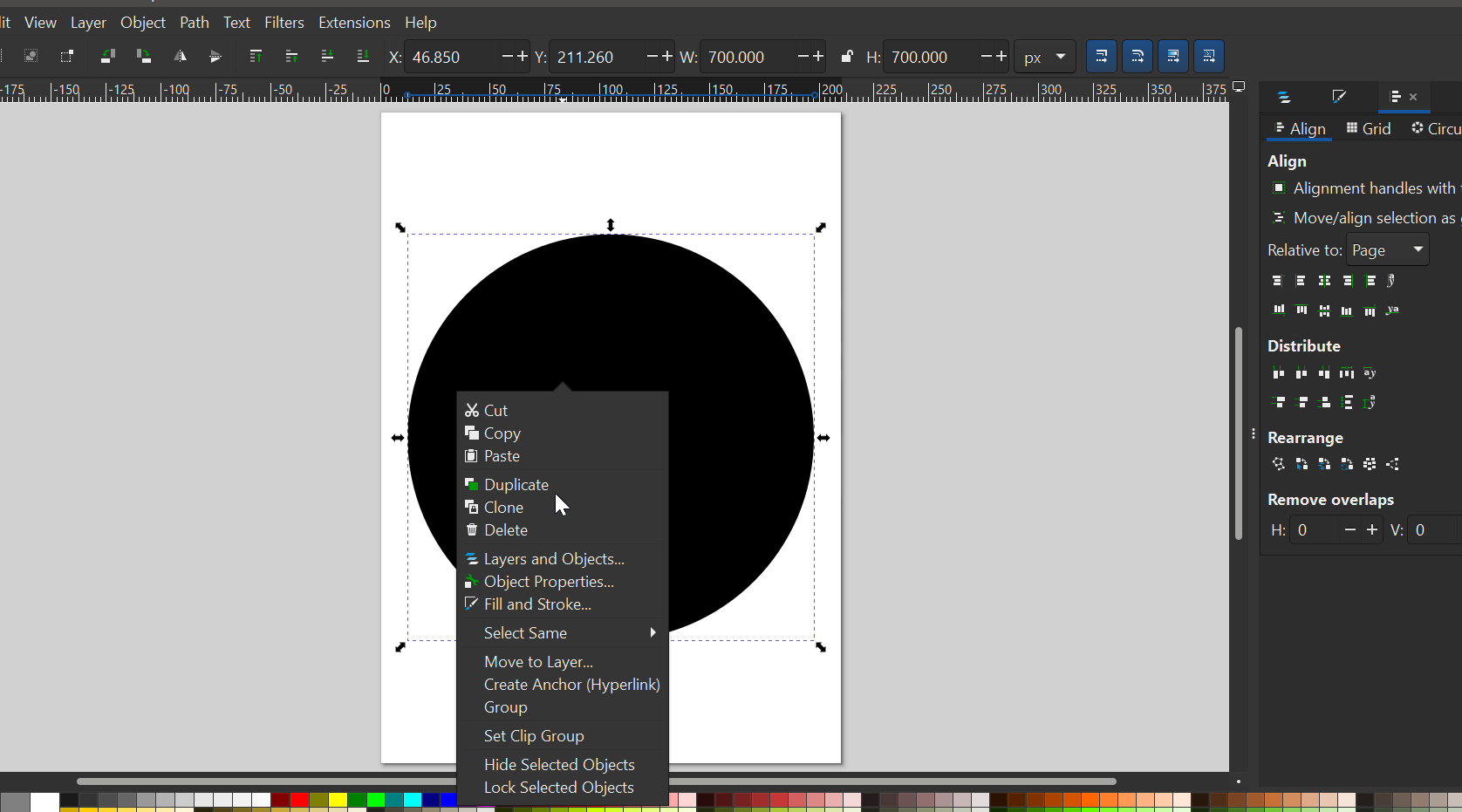This screenshot has width=1462, height=812.
Task: Raise selection one step
Action: point(291,57)
